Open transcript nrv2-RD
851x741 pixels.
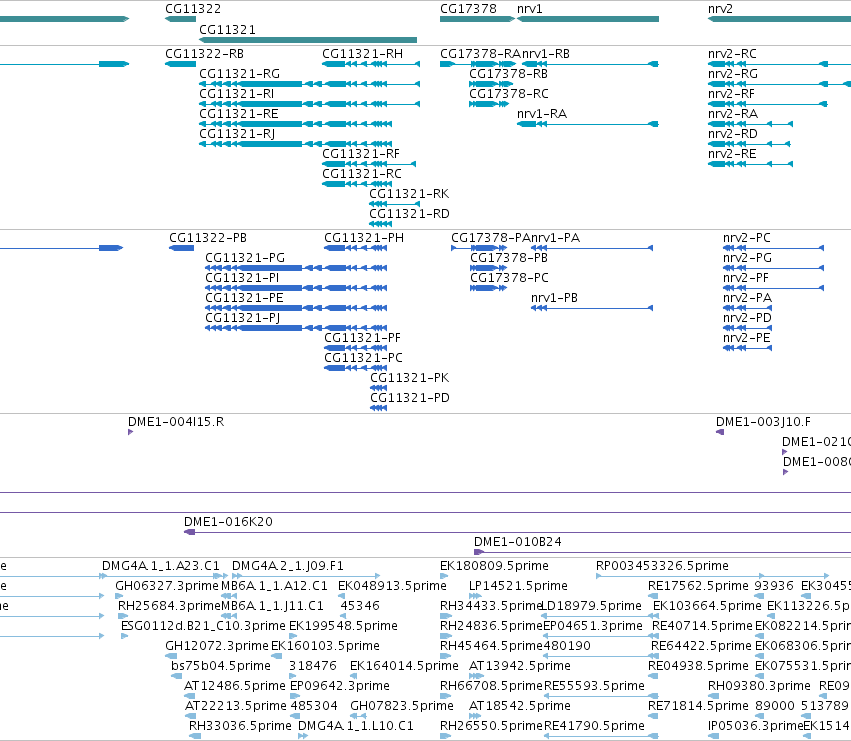tap(749, 144)
